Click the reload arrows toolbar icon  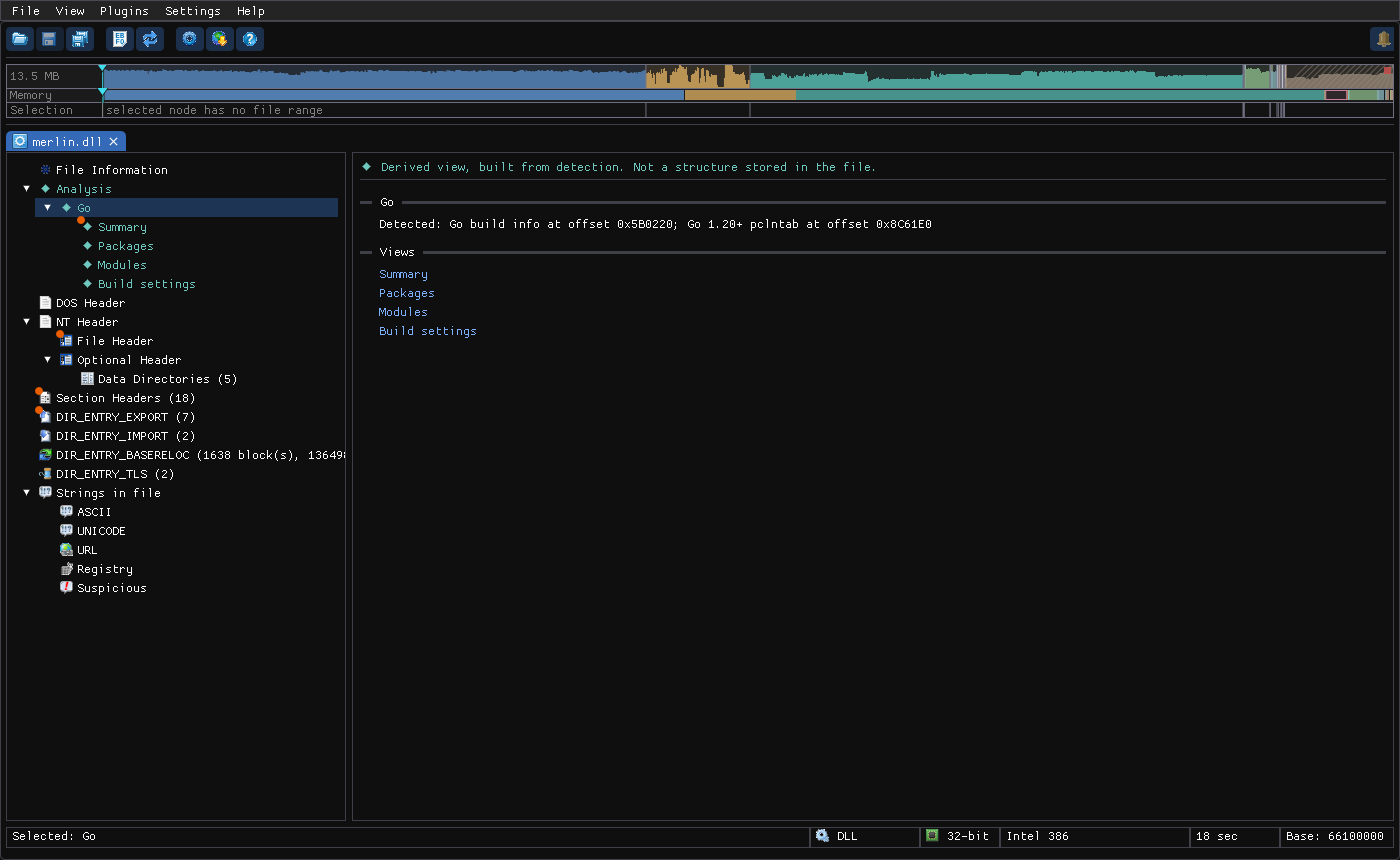(x=150, y=39)
